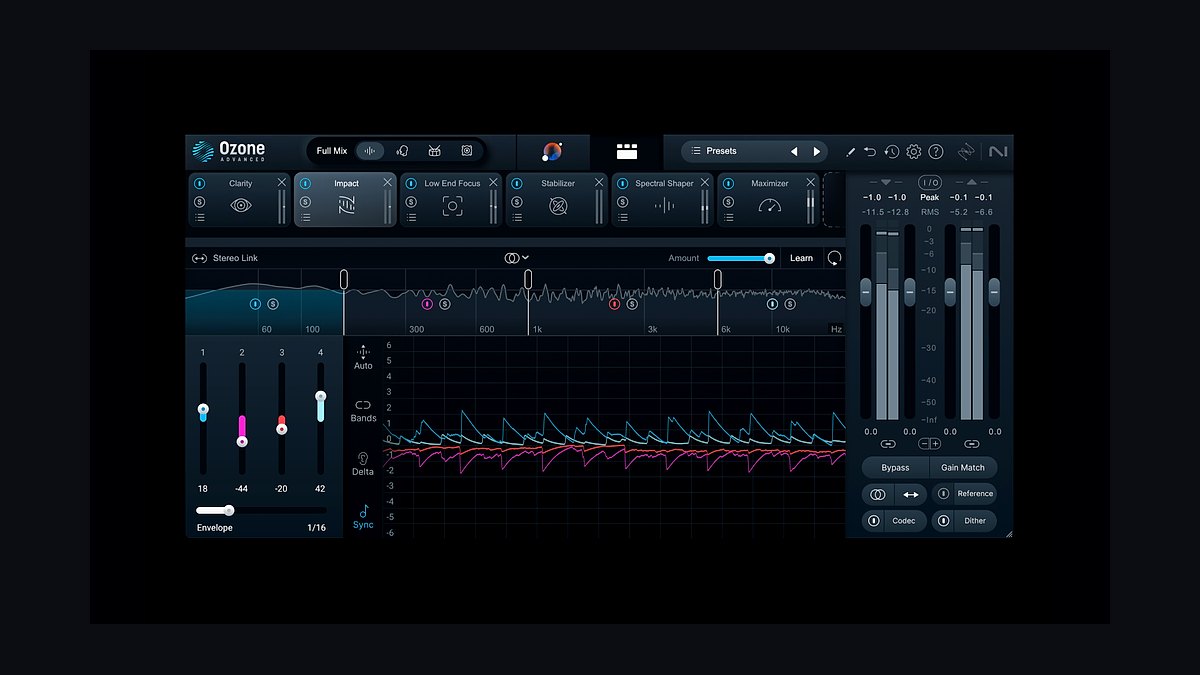
Task: Click the Envelope slider handle
Action: pos(229,510)
